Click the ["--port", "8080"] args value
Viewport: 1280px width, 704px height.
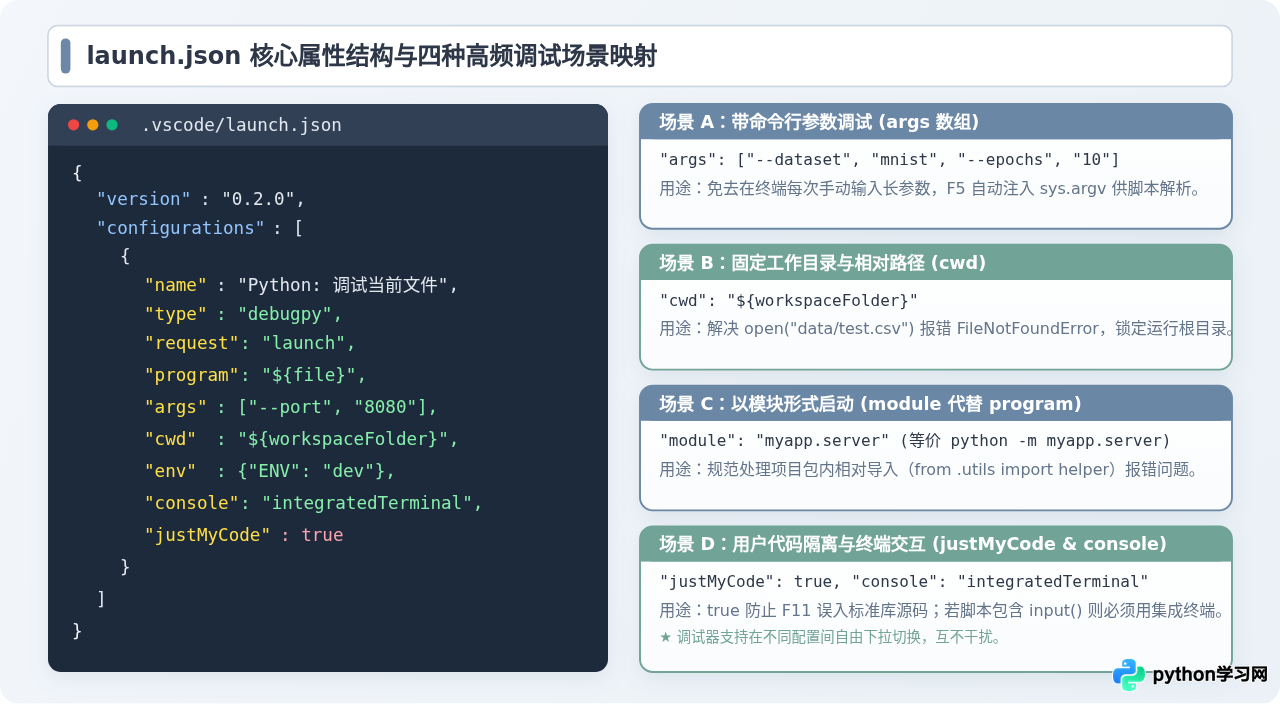point(333,407)
